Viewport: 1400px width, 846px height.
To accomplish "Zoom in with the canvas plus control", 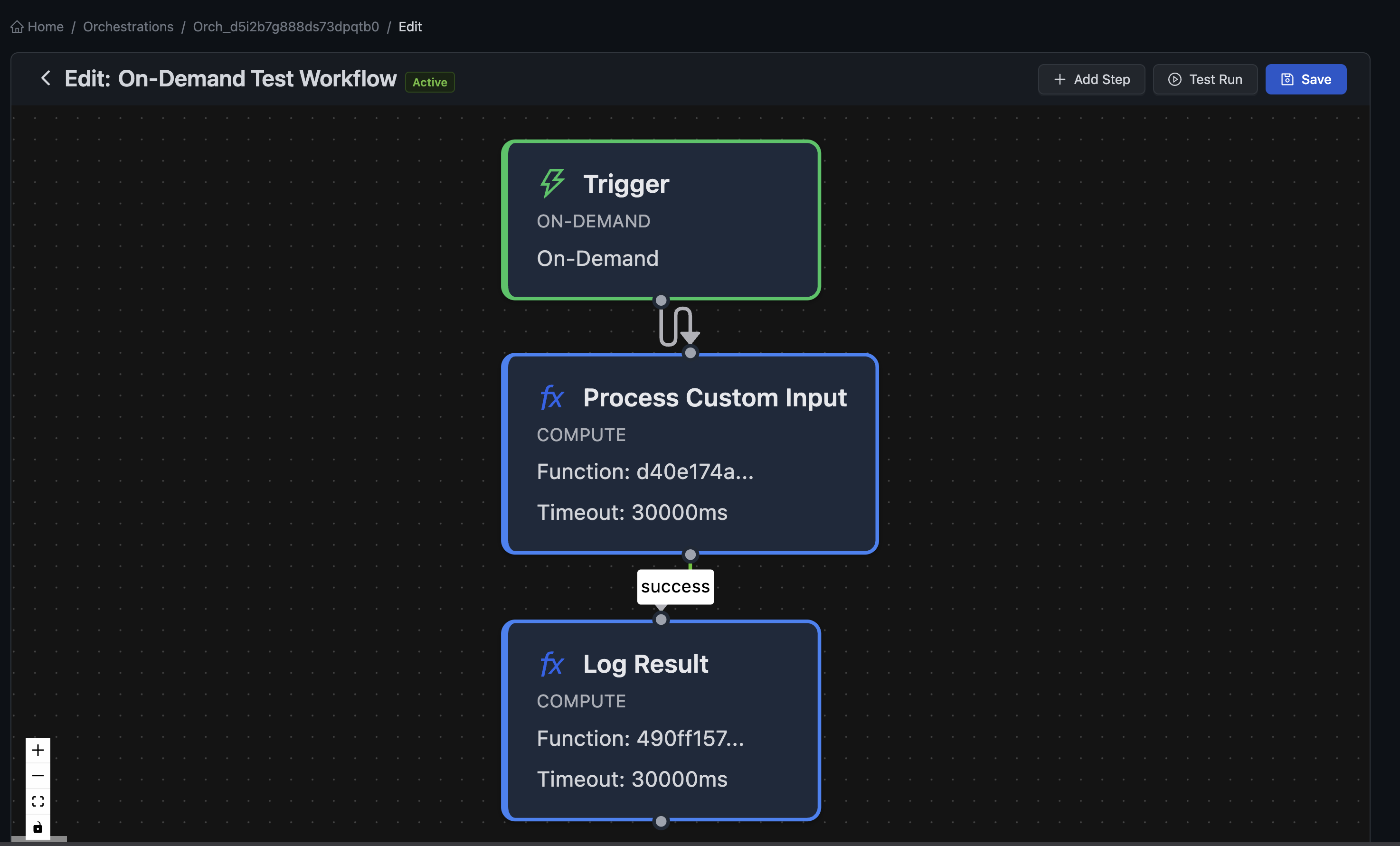I will tap(38, 750).
